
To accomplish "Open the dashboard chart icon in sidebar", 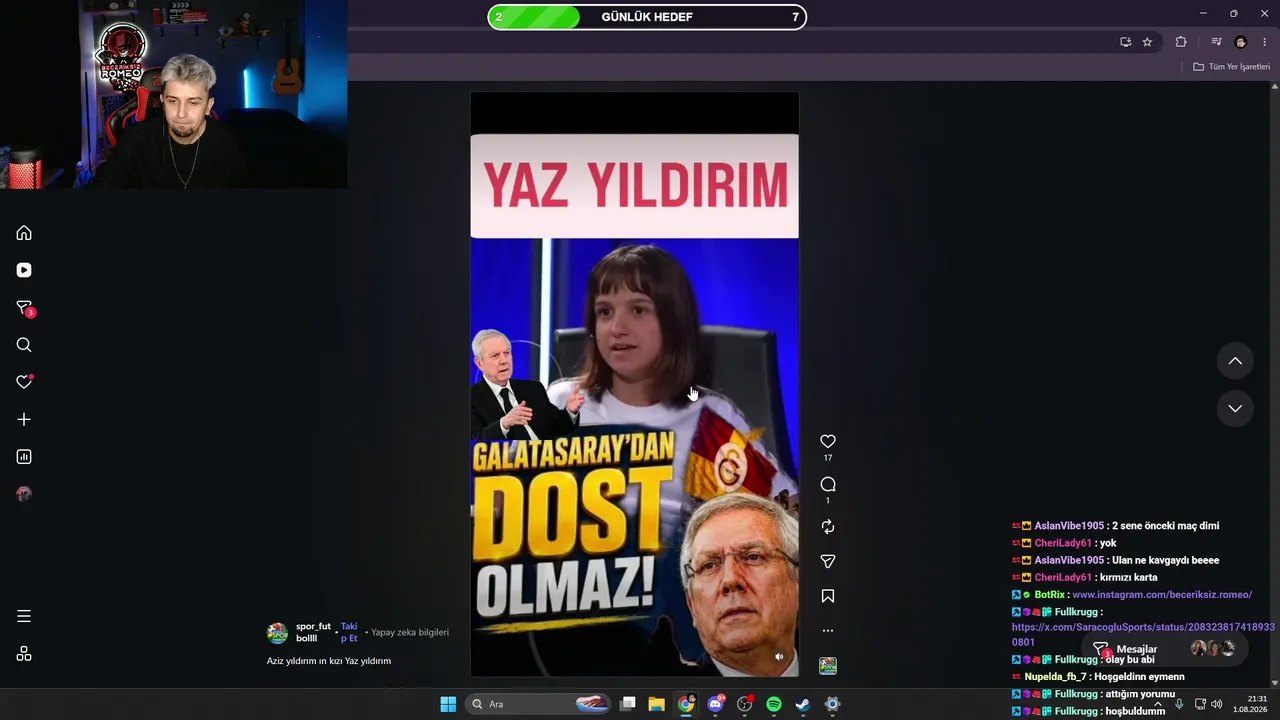I will 24,457.
